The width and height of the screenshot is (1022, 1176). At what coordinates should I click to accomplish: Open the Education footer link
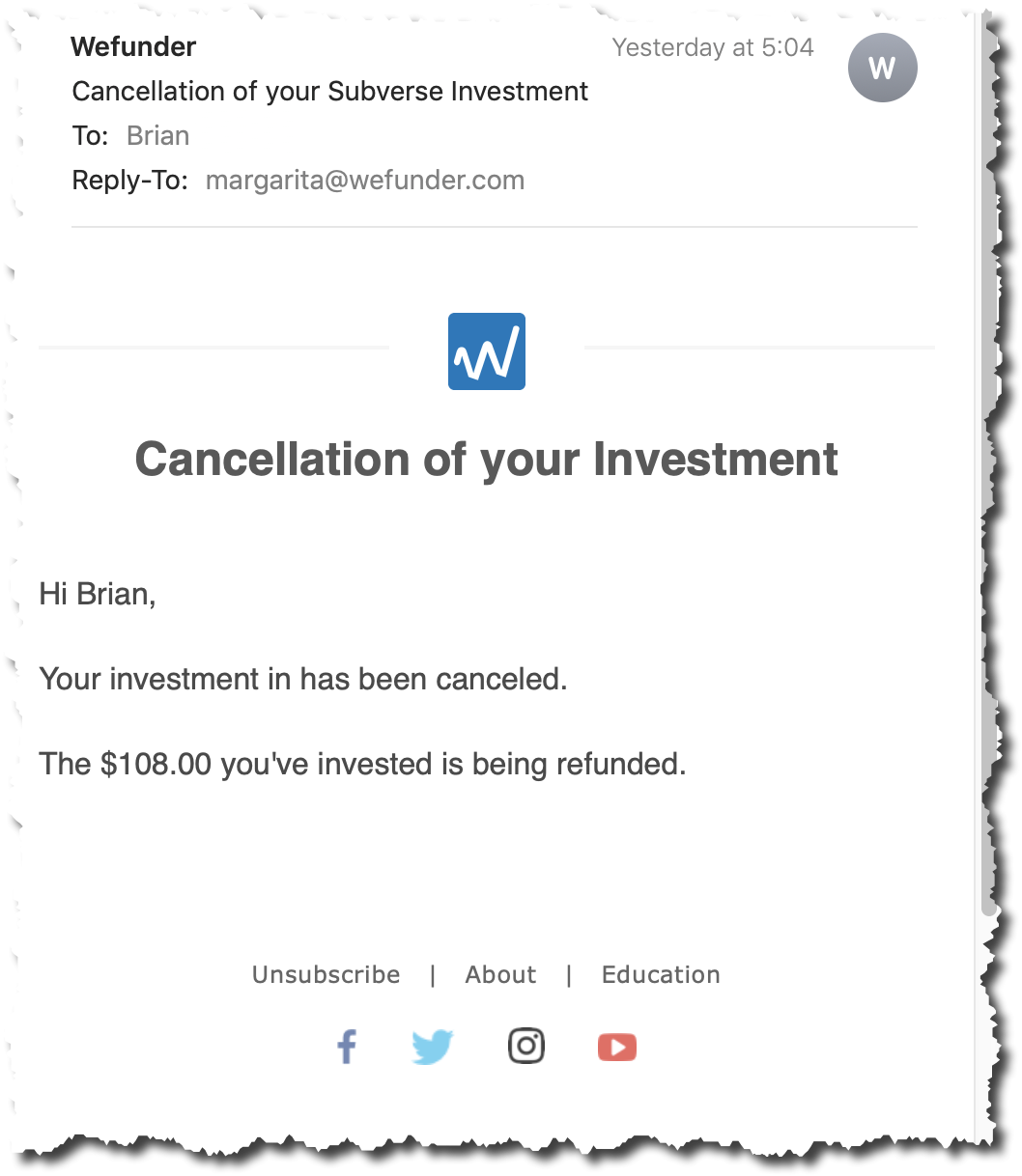(x=661, y=975)
